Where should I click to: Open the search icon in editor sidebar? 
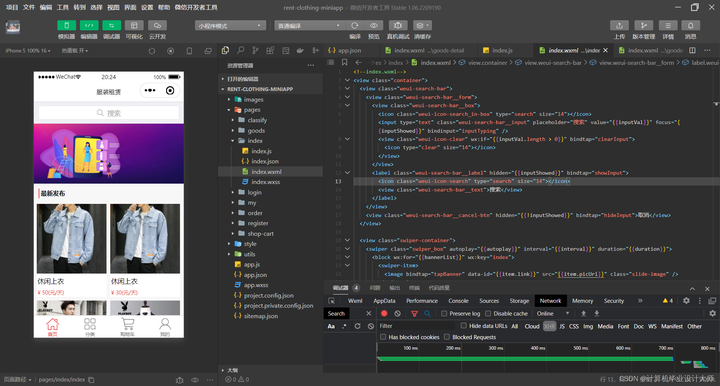(240, 50)
